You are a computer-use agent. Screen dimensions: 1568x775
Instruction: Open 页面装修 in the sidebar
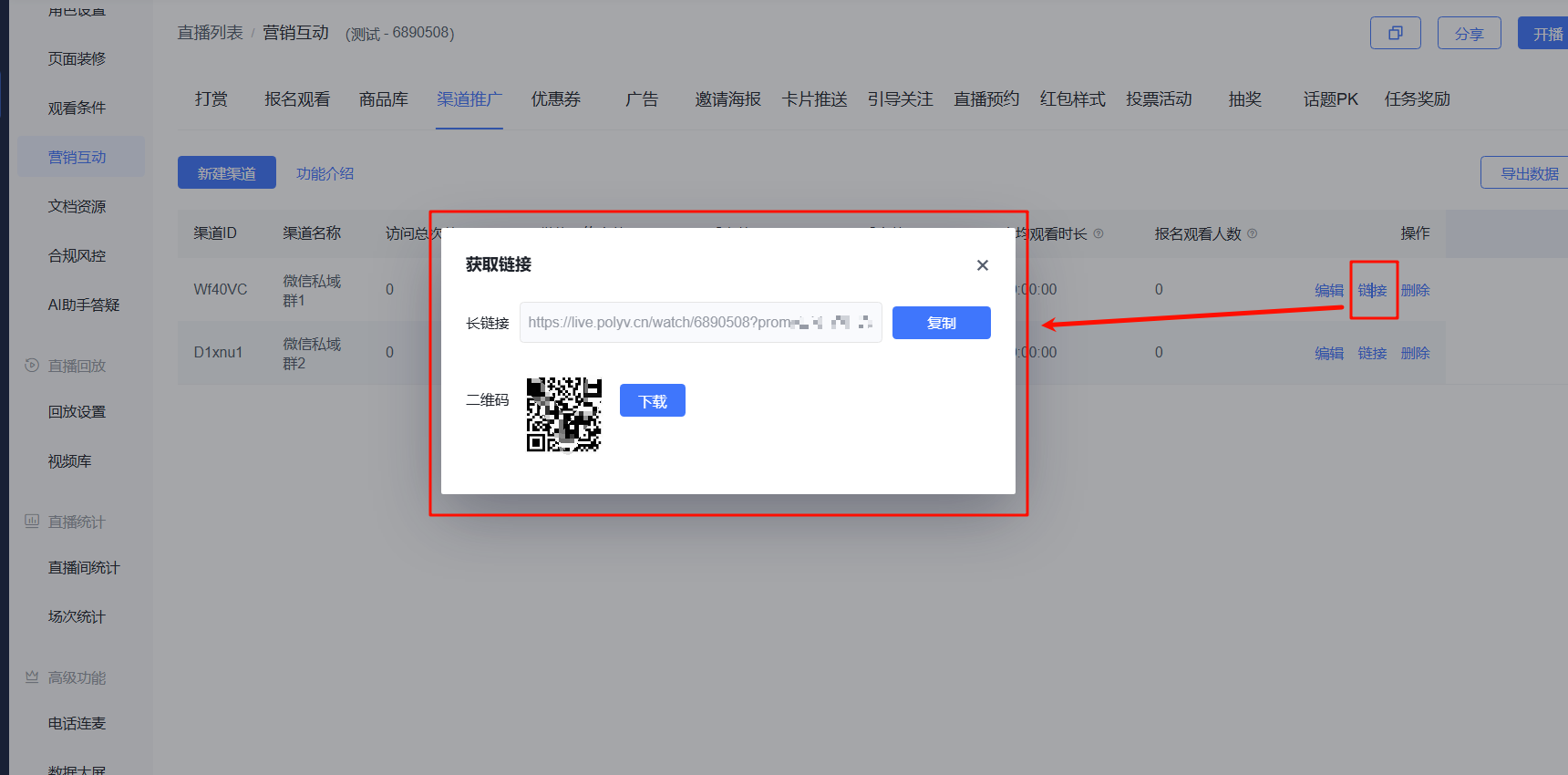pos(77,58)
